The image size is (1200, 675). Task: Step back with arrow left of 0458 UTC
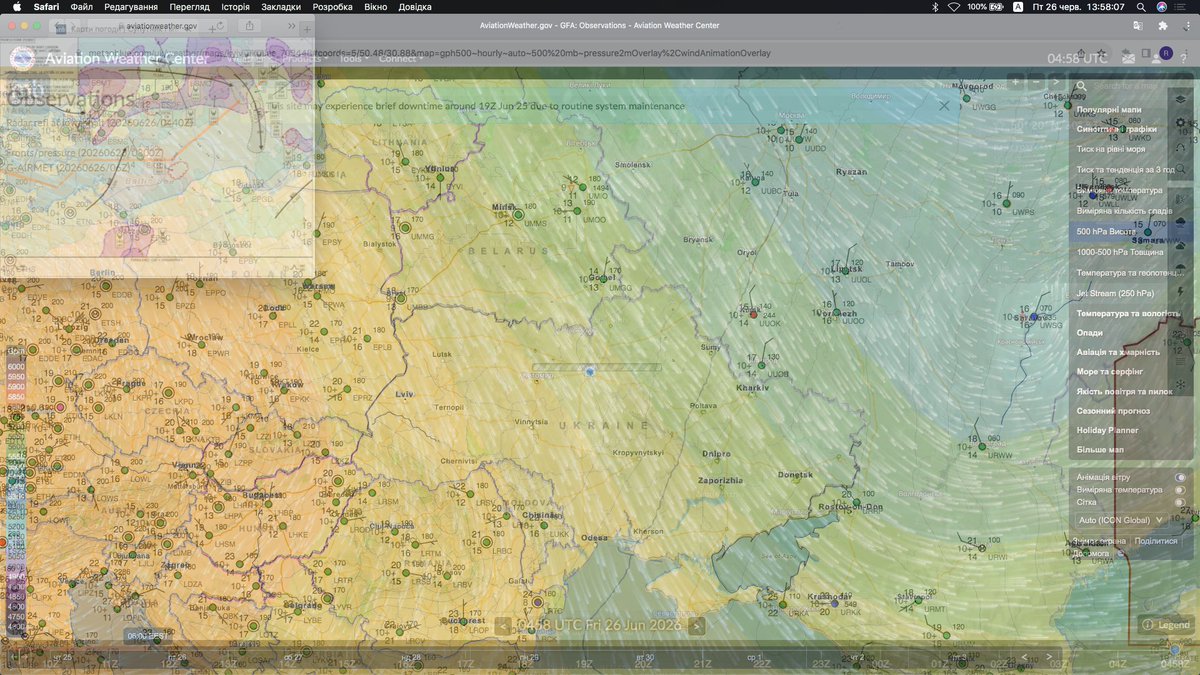tap(504, 625)
